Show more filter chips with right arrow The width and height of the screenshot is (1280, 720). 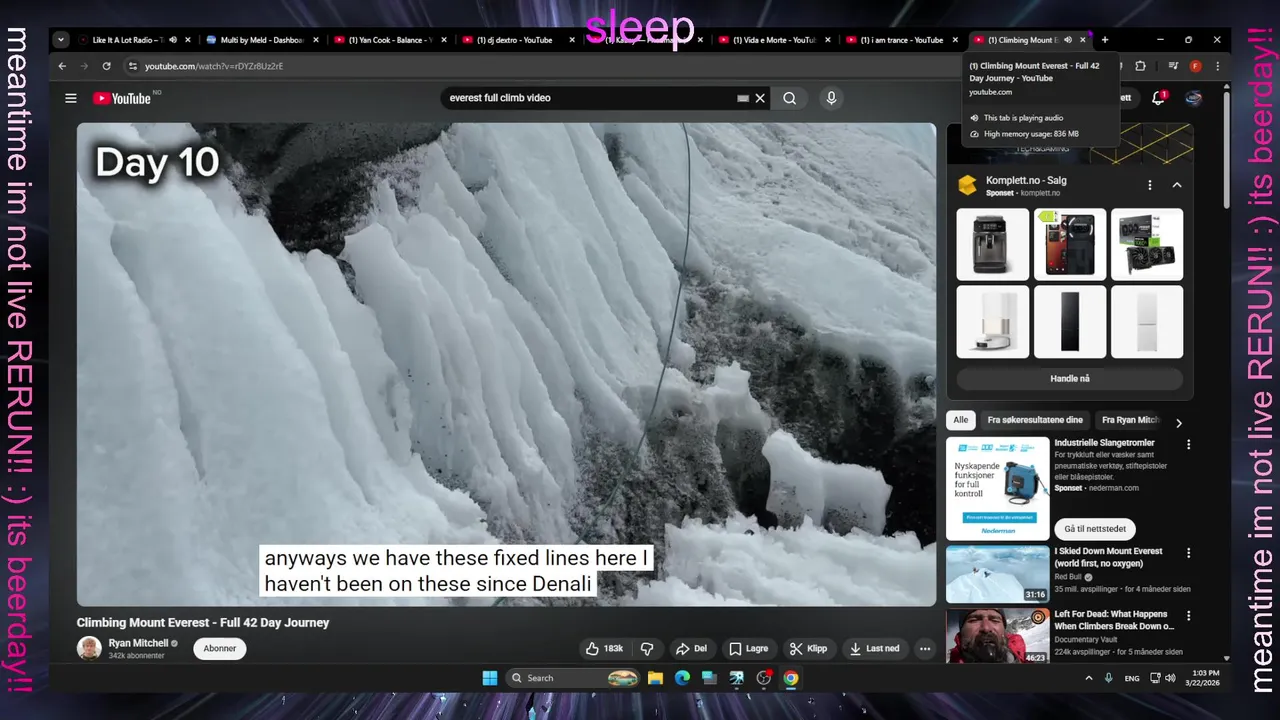[x=1178, y=423]
